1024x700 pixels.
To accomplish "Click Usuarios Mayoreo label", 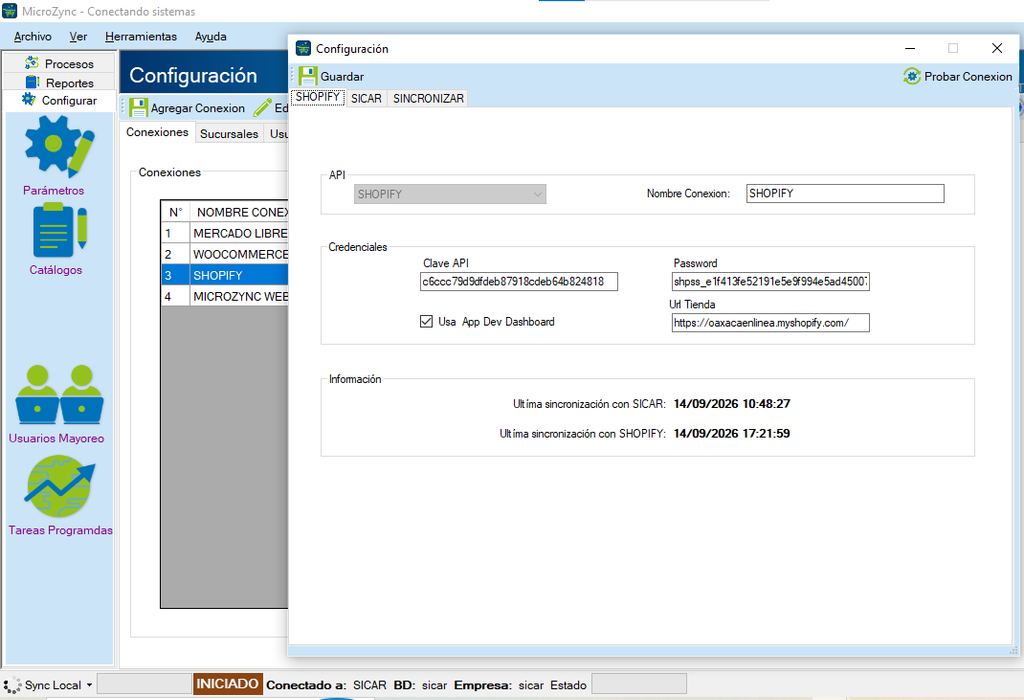I will tap(56, 438).
